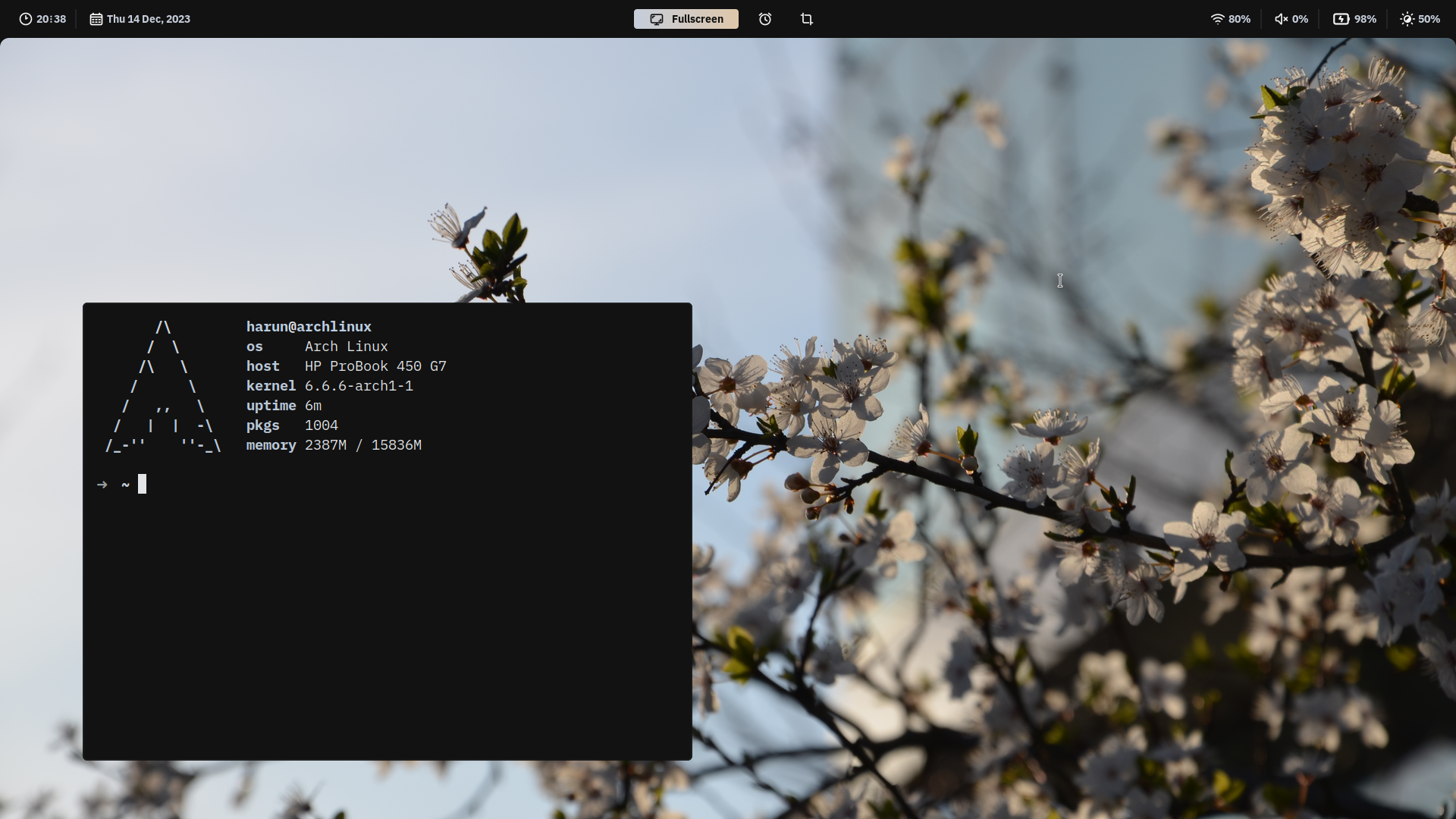Open the alarm clock icon

coord(765,19)
